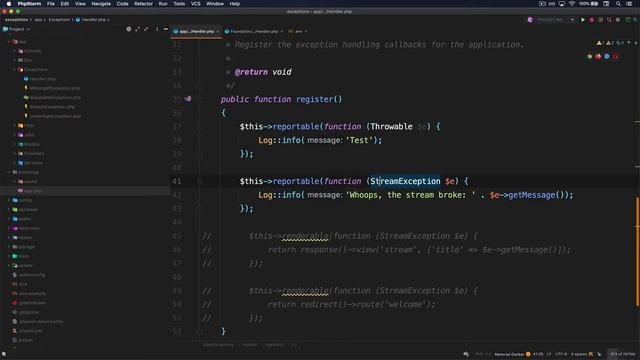
Task: Select Handler.php in Project tree
Action: (42, 79)
